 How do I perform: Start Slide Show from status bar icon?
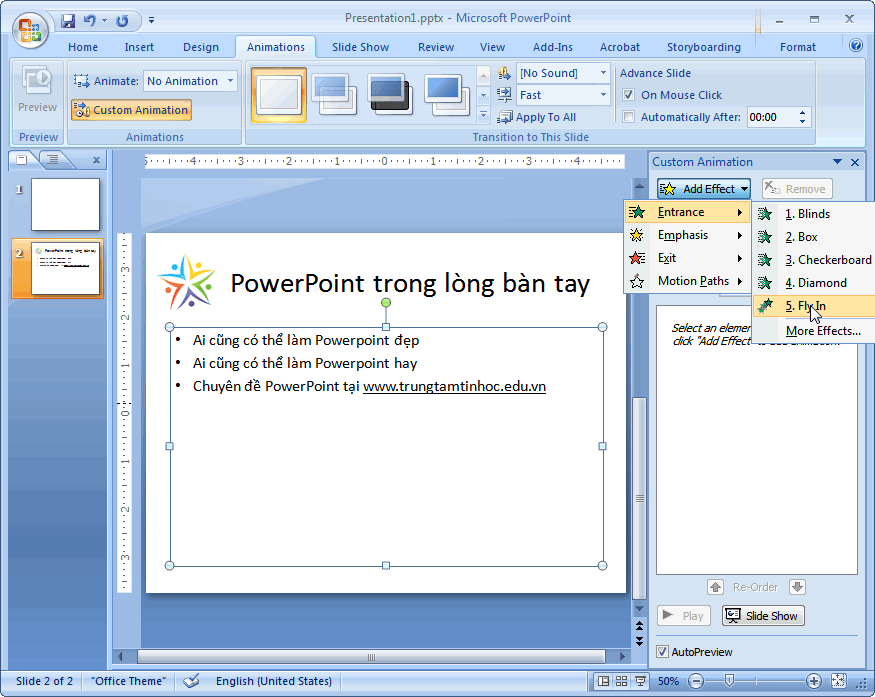pos(640,681)
